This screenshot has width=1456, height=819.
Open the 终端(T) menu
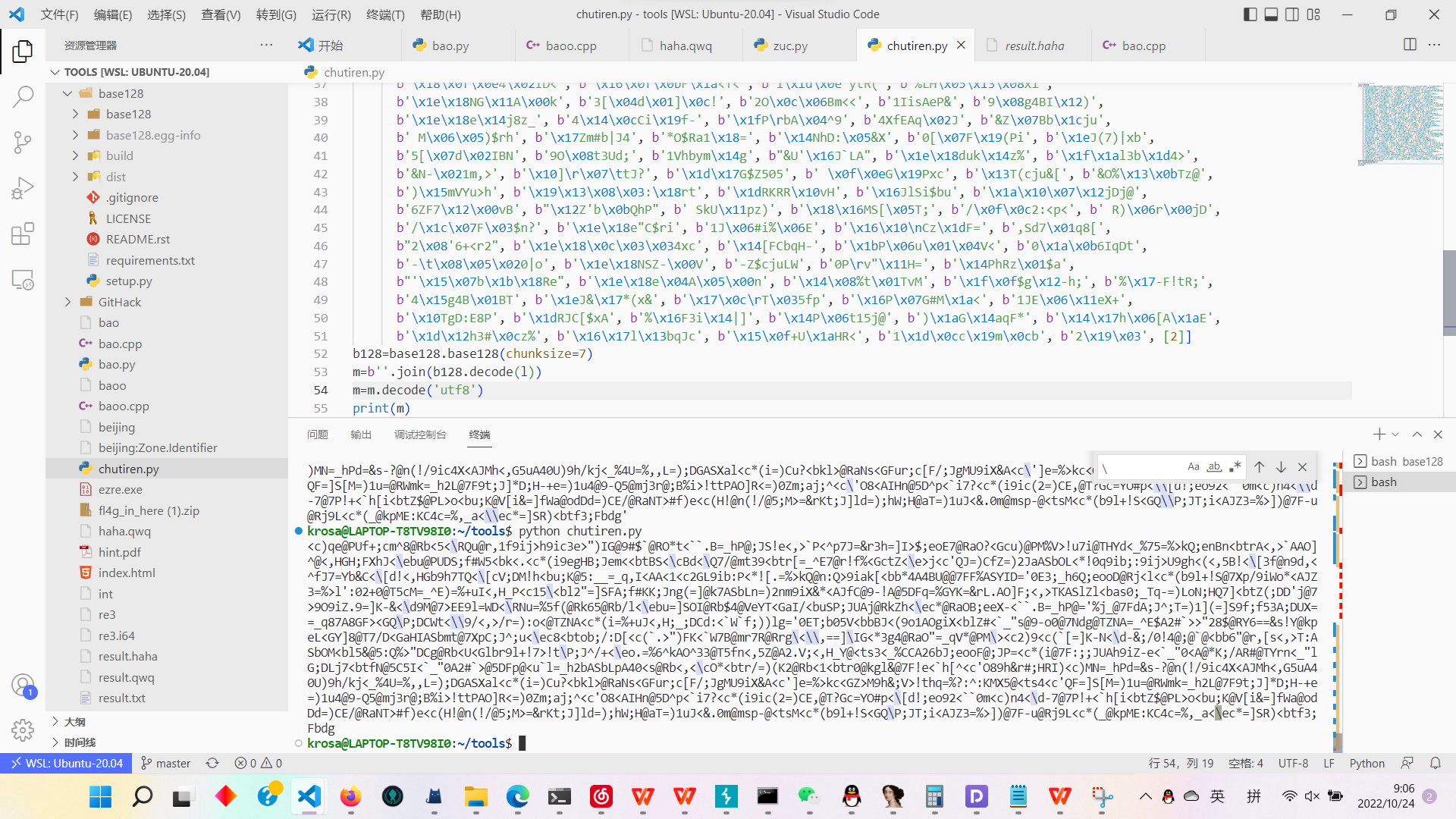tap(385, 14)
